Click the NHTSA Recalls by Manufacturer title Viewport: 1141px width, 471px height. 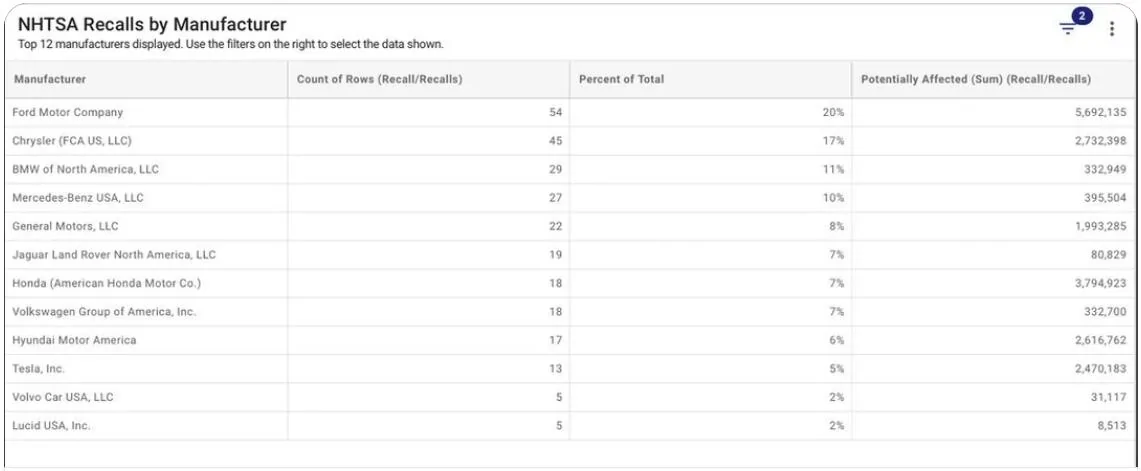click(152, 24)
